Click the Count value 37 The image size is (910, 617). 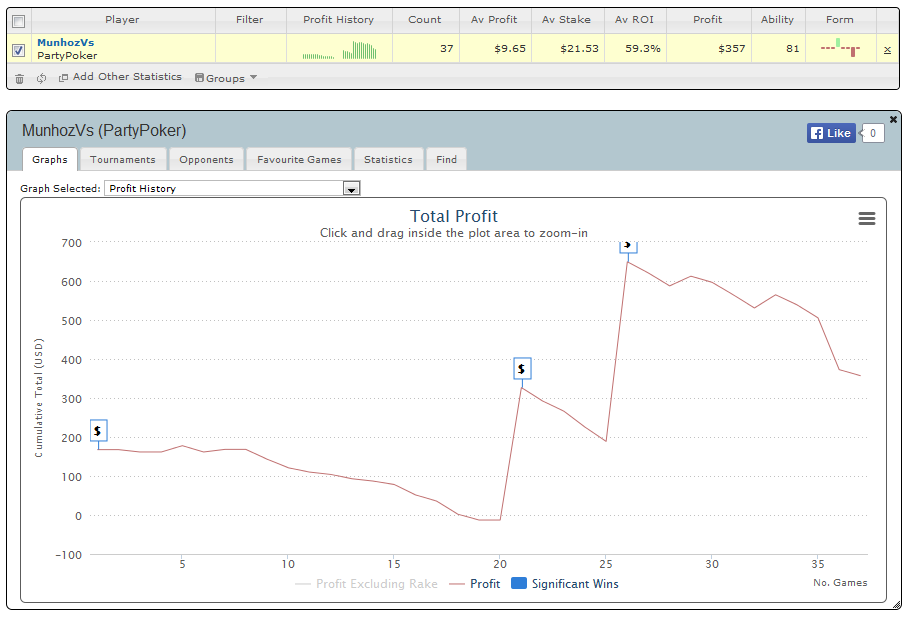click(x=446, y=49)
